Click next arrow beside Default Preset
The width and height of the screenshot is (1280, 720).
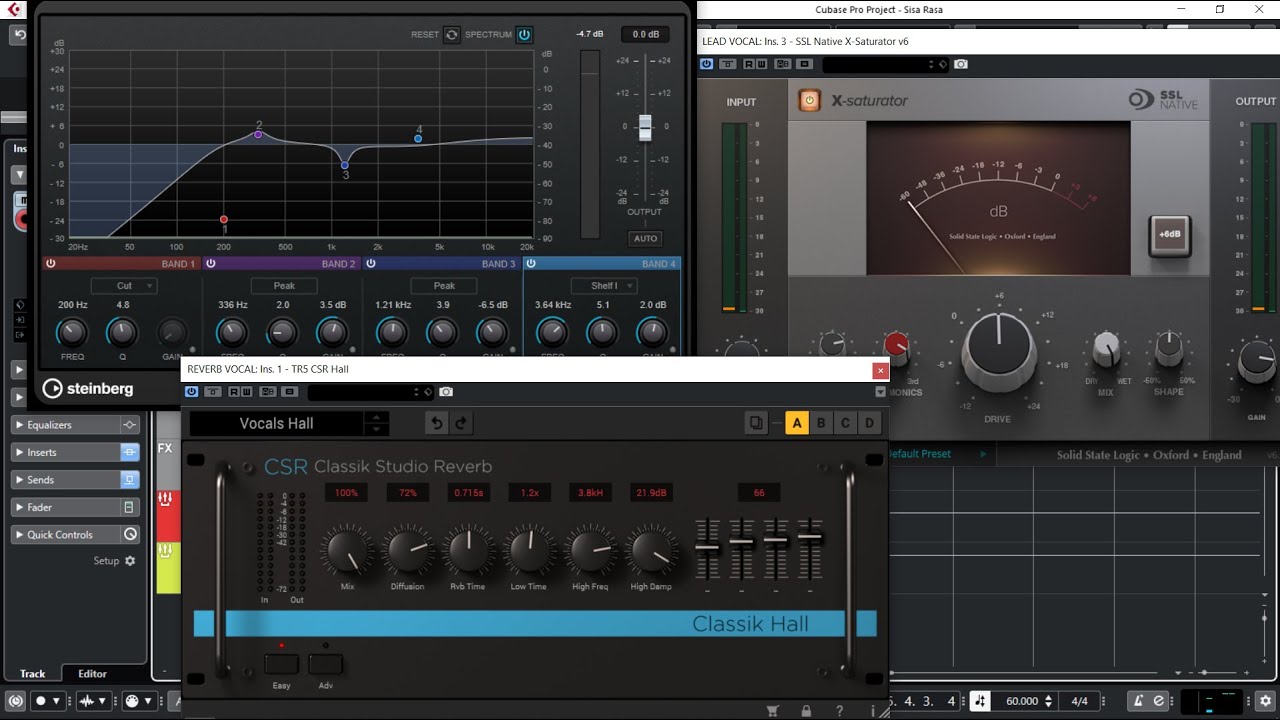983,454
